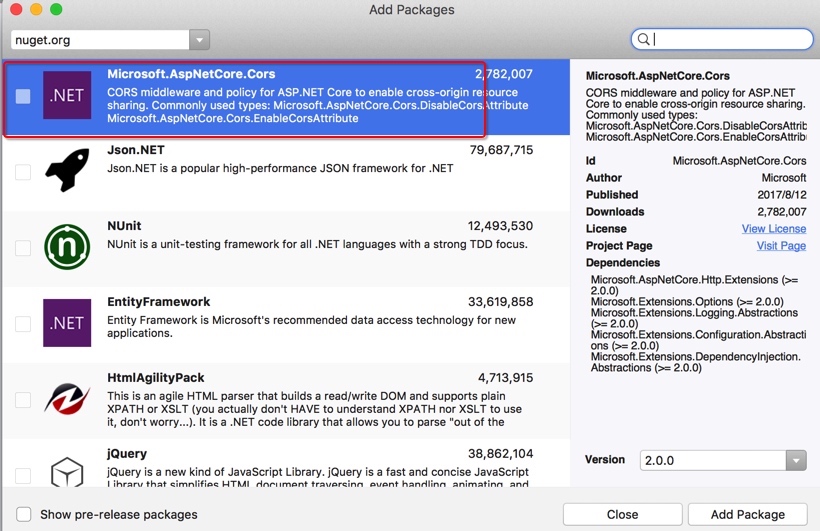Screen dimensions: 820x531
Task: Click Json.NET download count 79,687,715
Action: 501,150
